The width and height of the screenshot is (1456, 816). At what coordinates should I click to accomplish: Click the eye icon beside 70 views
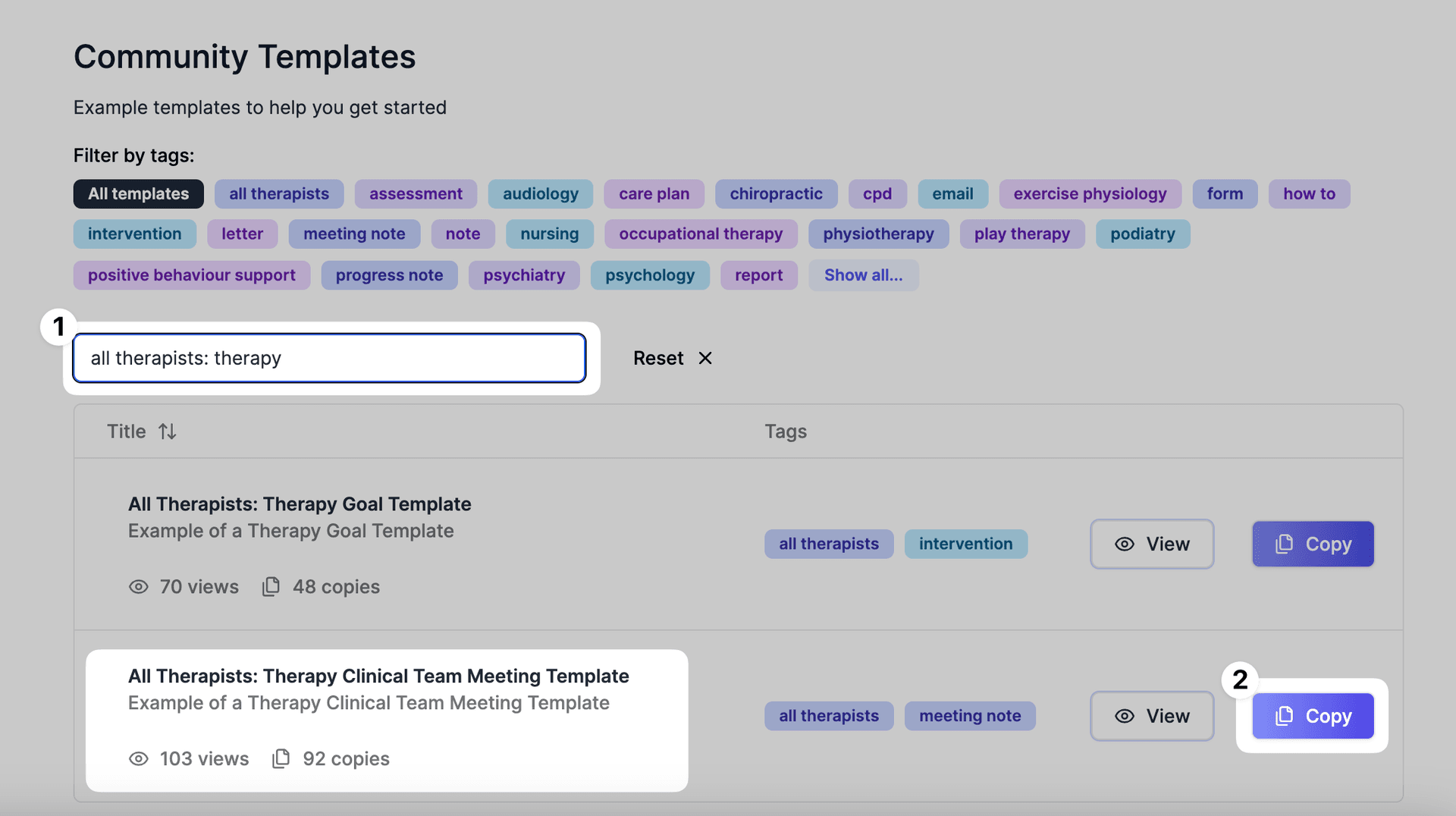(138, 587)
